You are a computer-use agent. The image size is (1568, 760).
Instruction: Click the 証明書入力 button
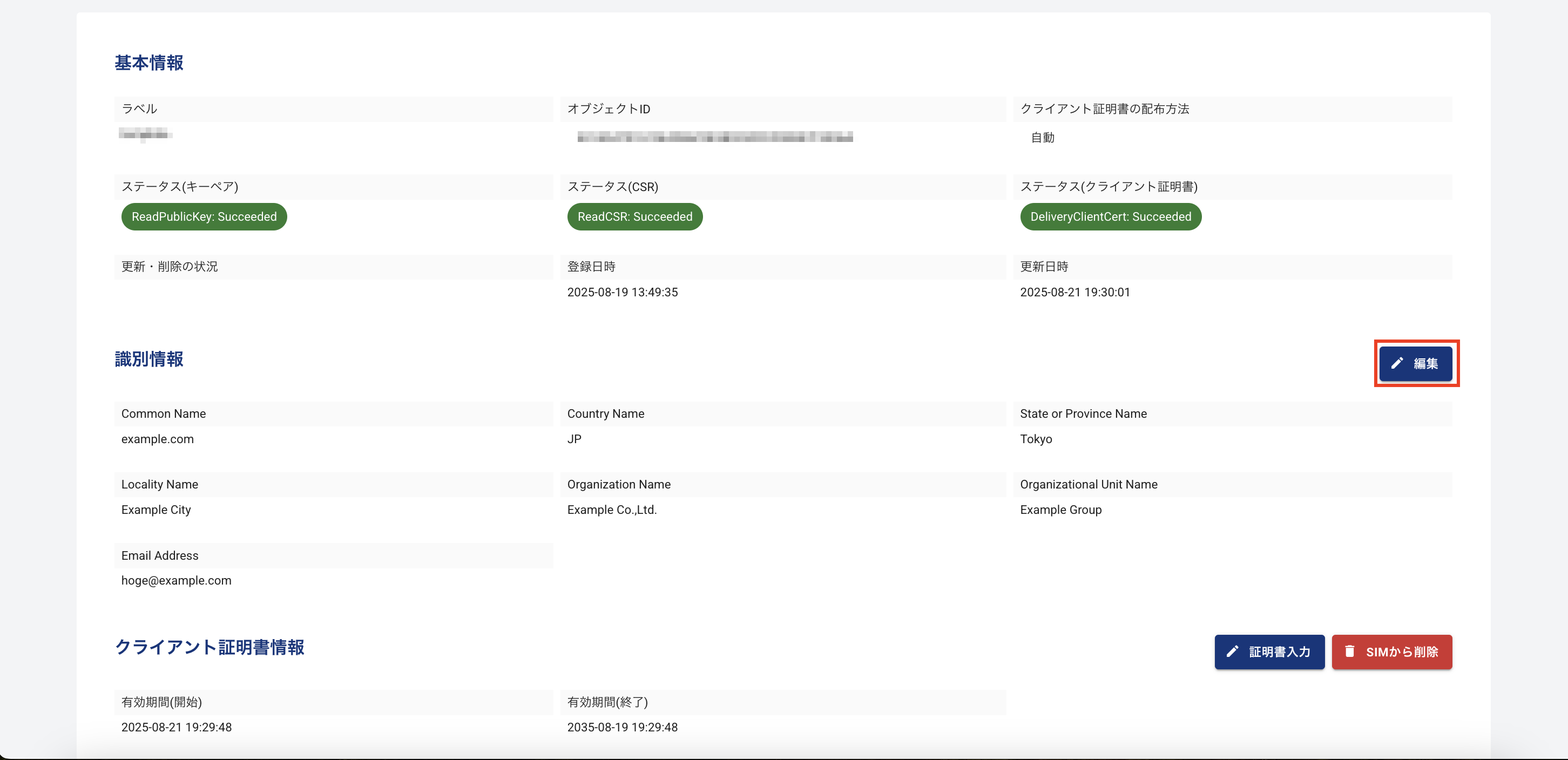[1269, 652]
